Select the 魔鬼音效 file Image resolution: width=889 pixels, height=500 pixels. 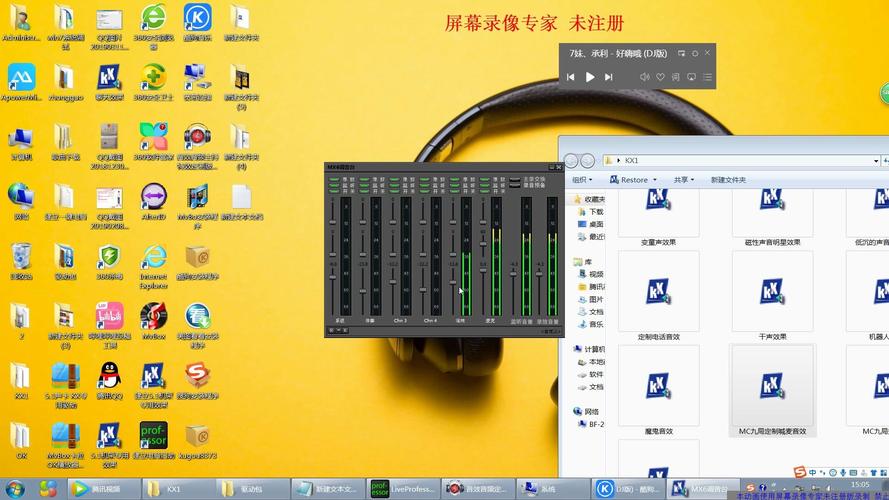pos(658,392)
